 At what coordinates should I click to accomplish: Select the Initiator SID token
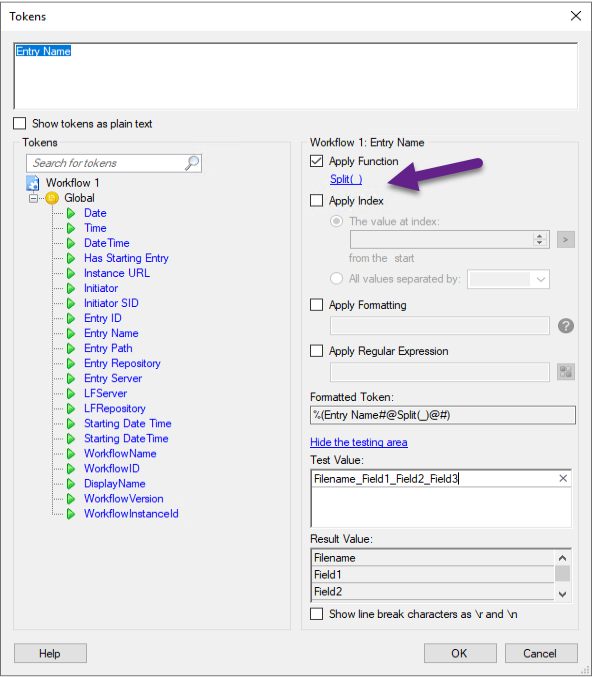111,303
